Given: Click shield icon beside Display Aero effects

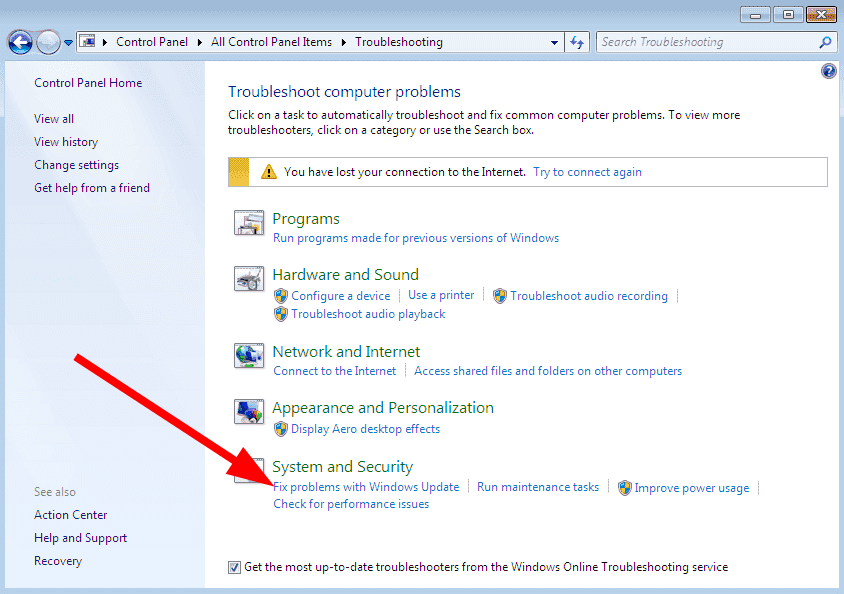Looking at the screenshot, I should click(281, 429).
